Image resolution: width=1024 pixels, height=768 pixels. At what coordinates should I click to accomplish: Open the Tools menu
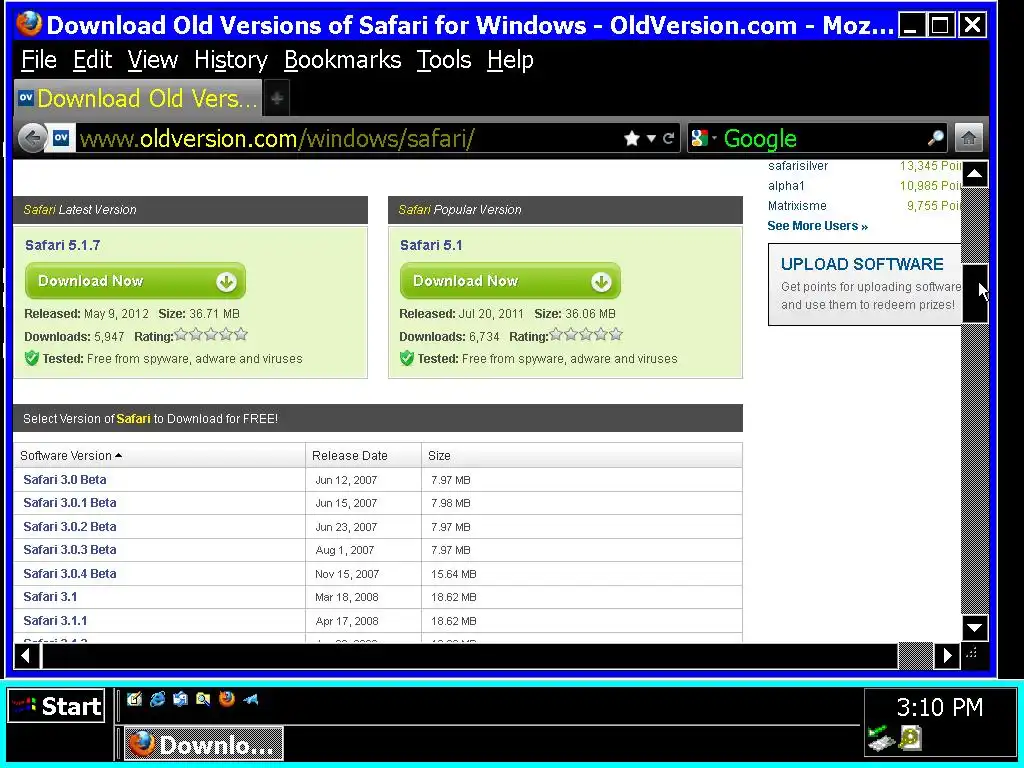tap(443, 60)
